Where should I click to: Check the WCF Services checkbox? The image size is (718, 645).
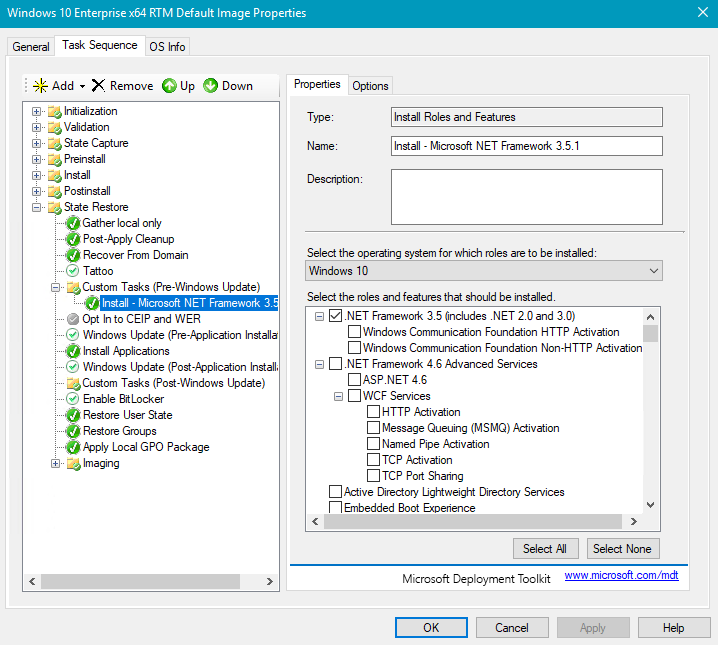[354, 396]
